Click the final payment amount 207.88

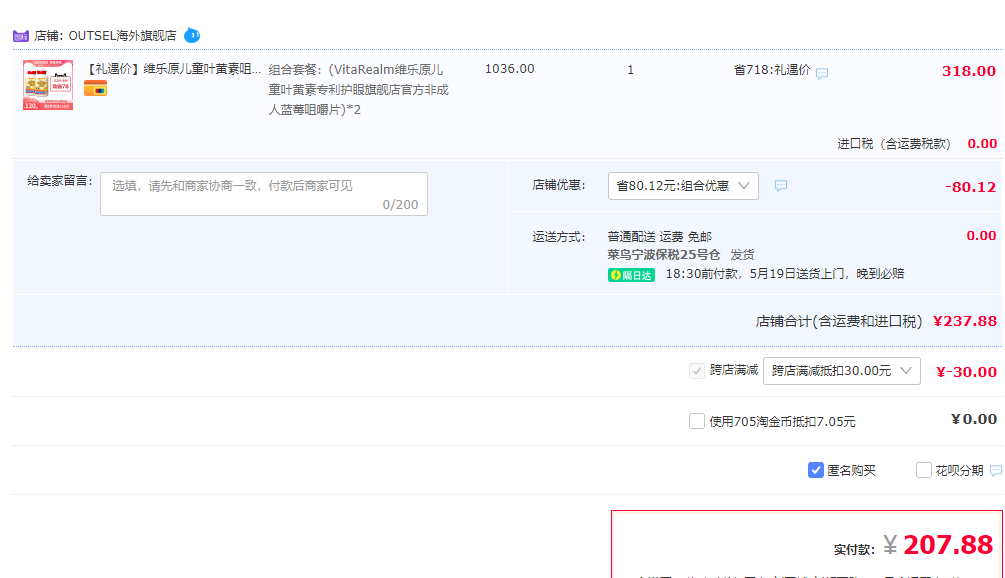click(948, 545)
